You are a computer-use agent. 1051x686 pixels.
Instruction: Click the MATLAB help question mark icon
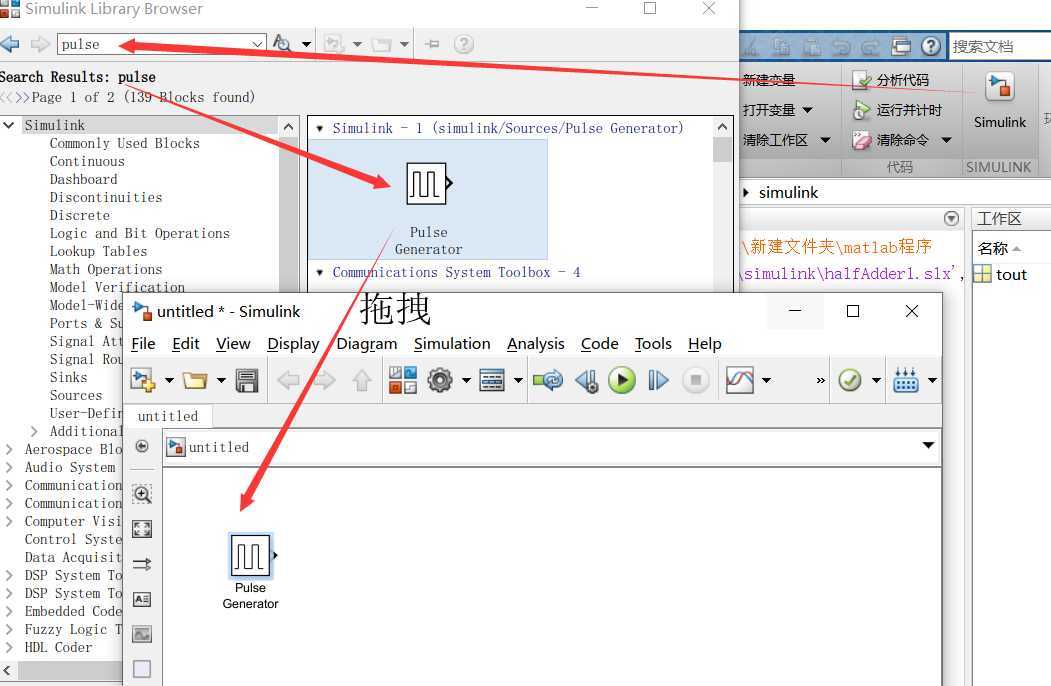pos(931,46)
